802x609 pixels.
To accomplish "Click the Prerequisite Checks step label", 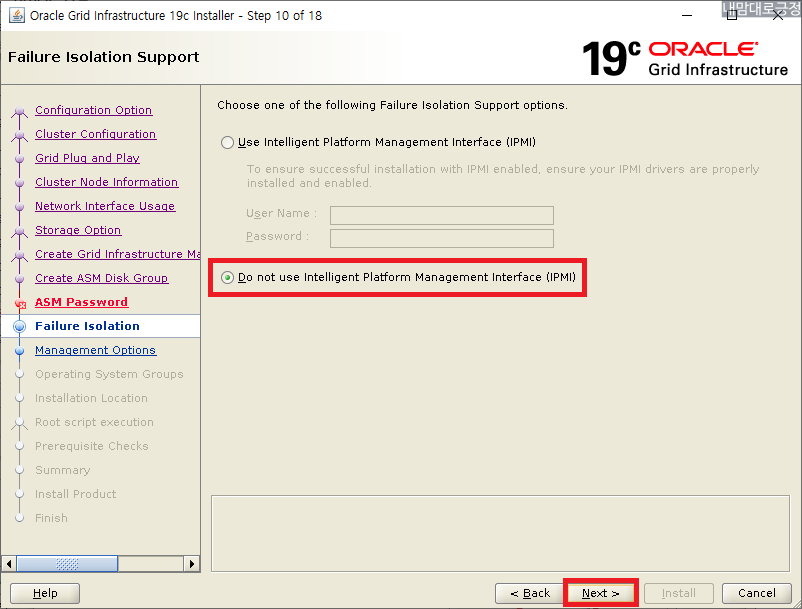I will click(92, 446).
